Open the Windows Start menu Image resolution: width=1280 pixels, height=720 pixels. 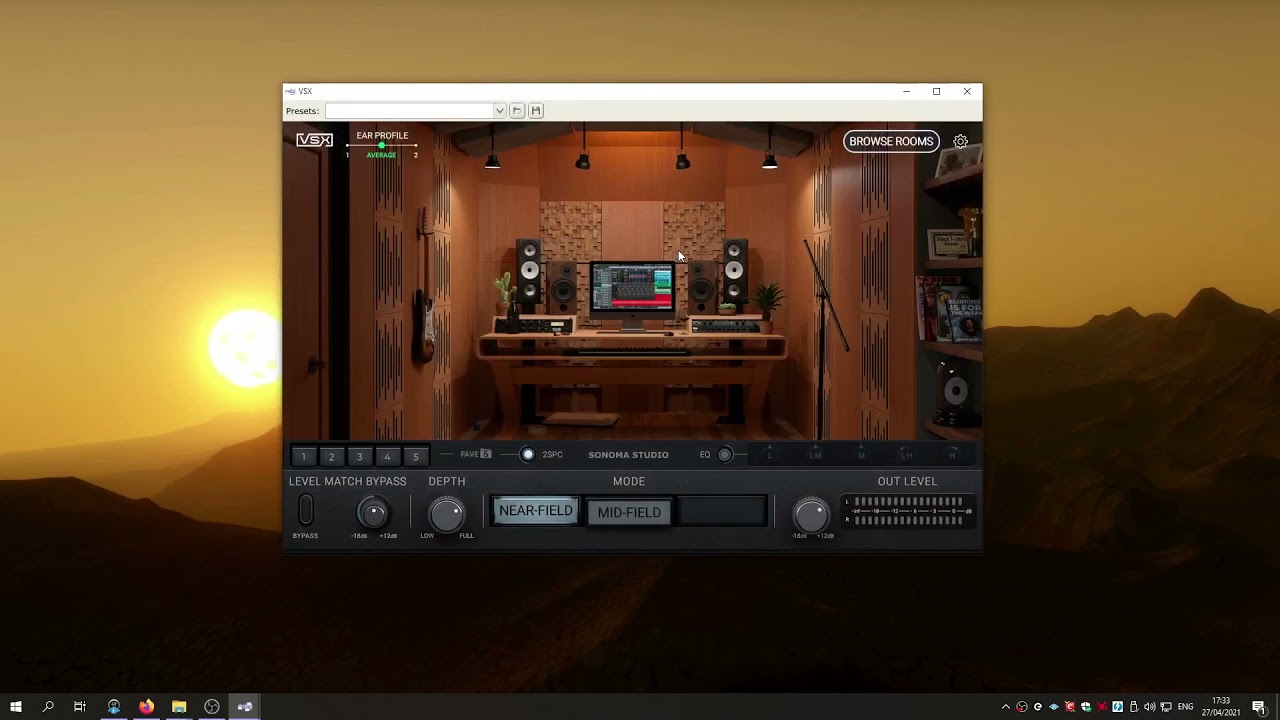pyautogui.click(x=16, y=707)
